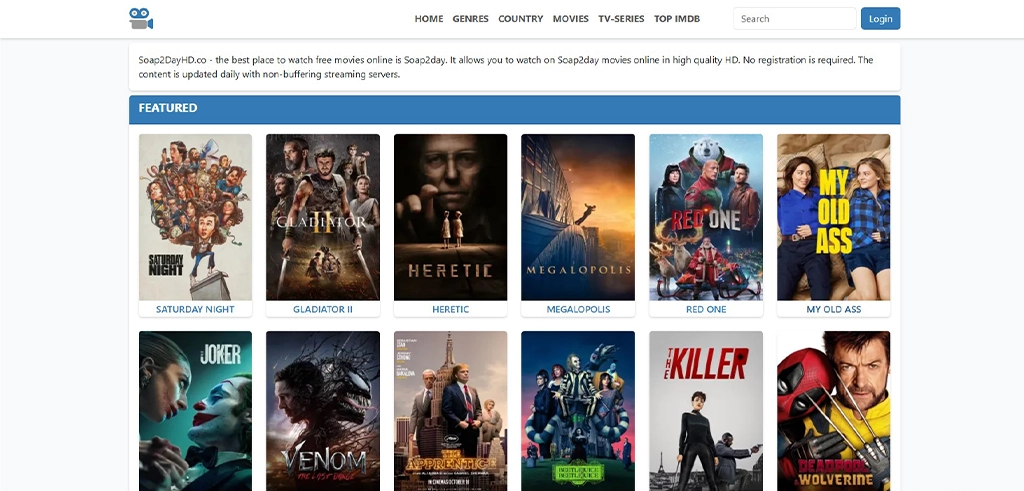Open the Saturday Night poster

click(x=195, y=217)
